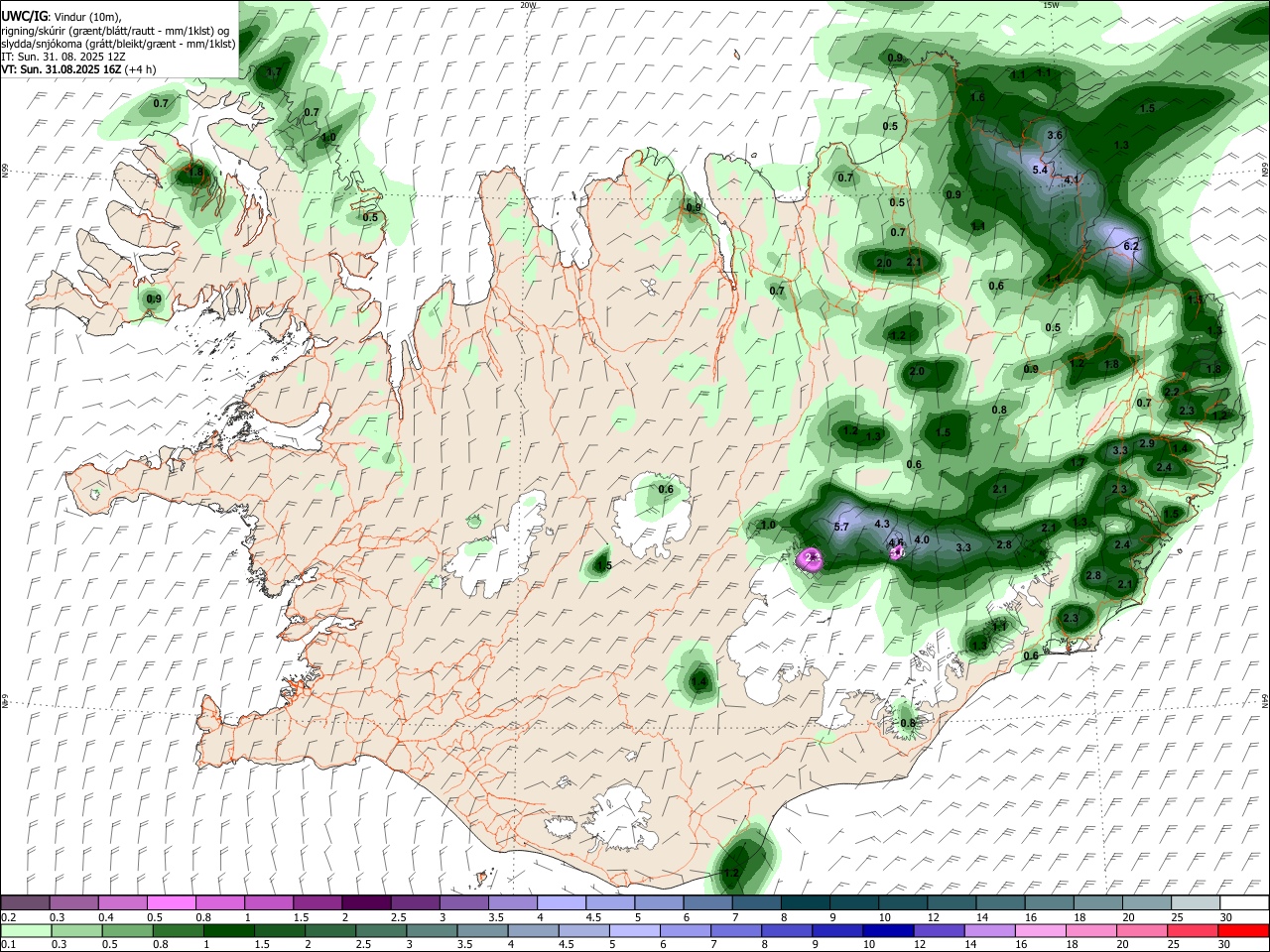This screenshot has width=1270, height=952.
Task: Click the pale gray 25–30 snow legend swatch
Action: [x=1196, y=902]
